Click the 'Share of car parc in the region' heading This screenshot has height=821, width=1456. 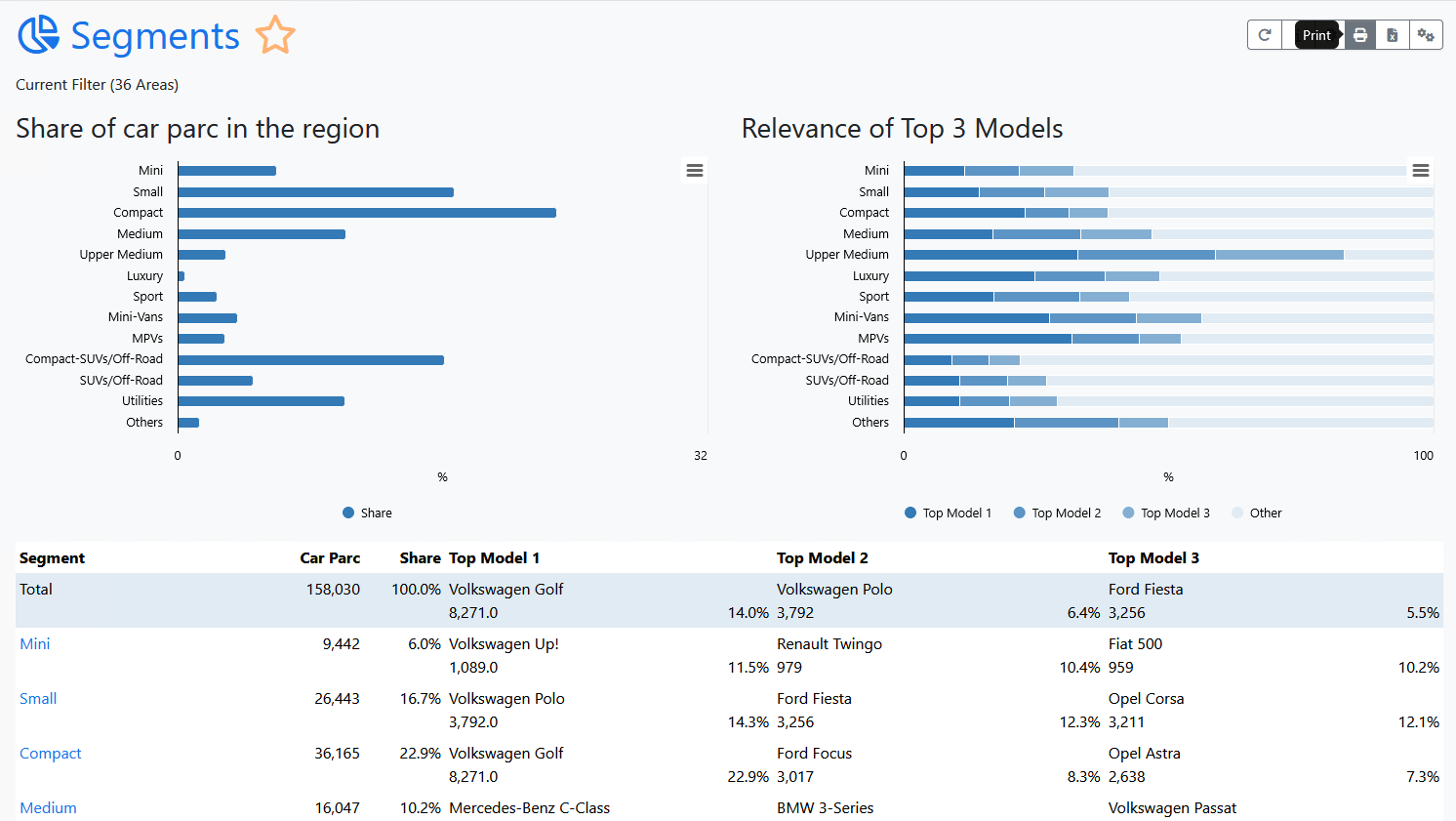coord(198,129)
